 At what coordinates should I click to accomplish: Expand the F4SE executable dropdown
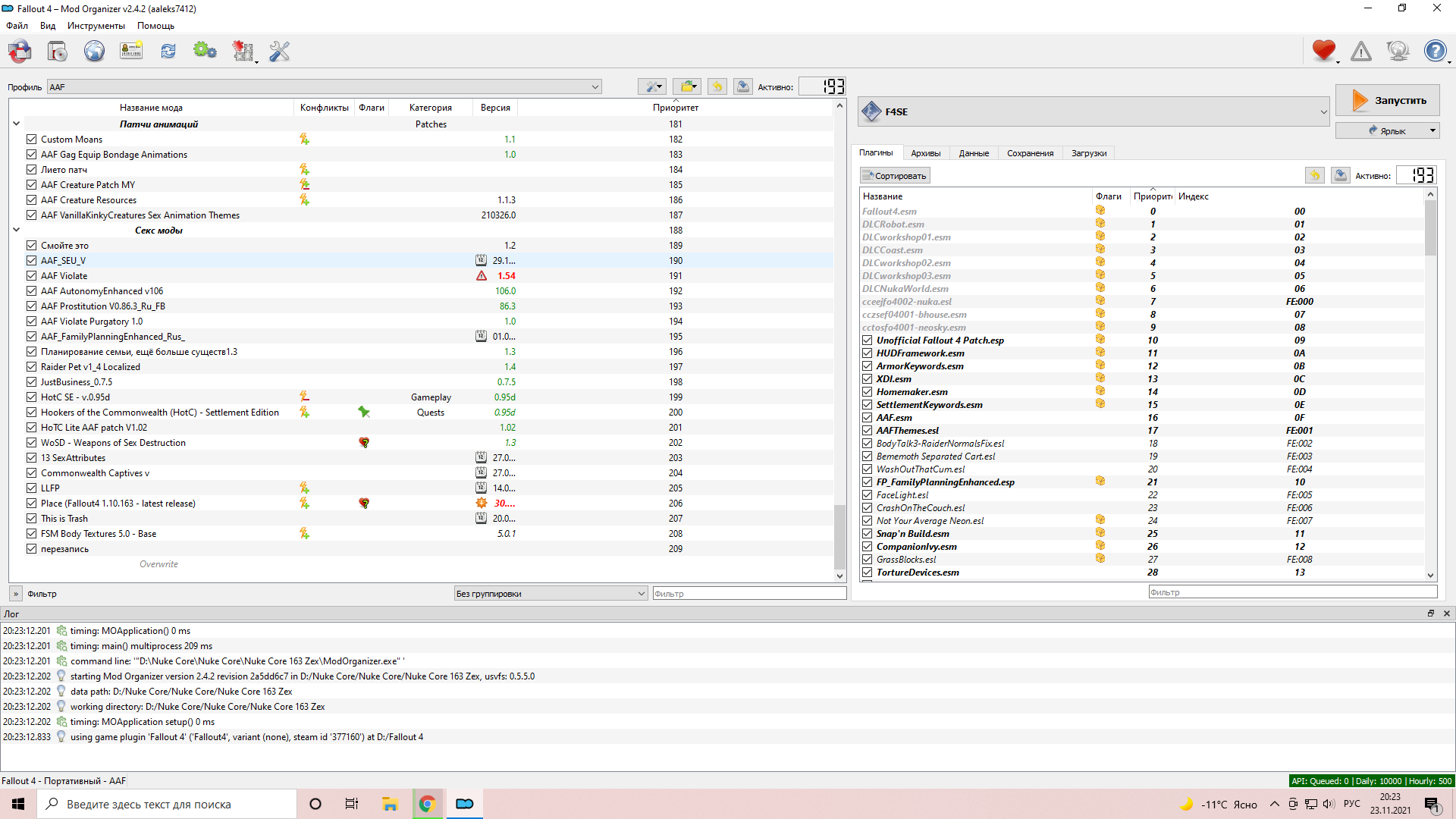[x=1323, y=111]
